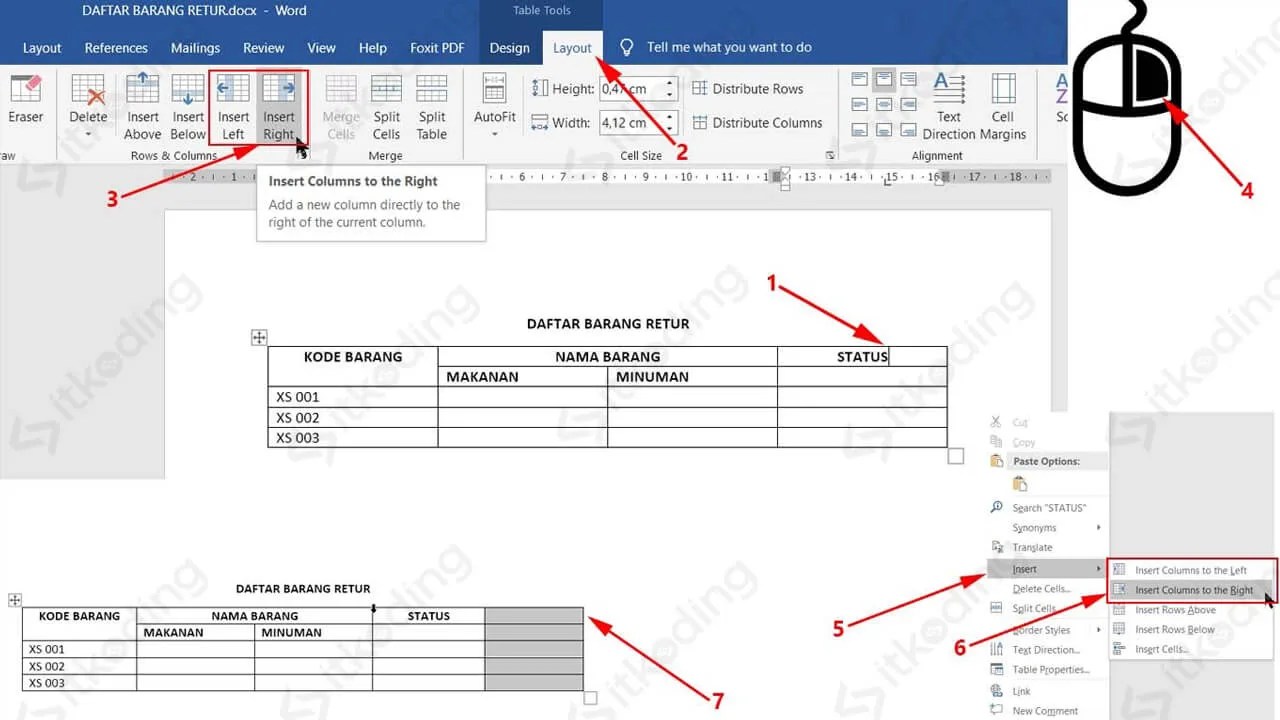
Task: Choose Insert Rows Above in submenu
Action: point(1193,610)
